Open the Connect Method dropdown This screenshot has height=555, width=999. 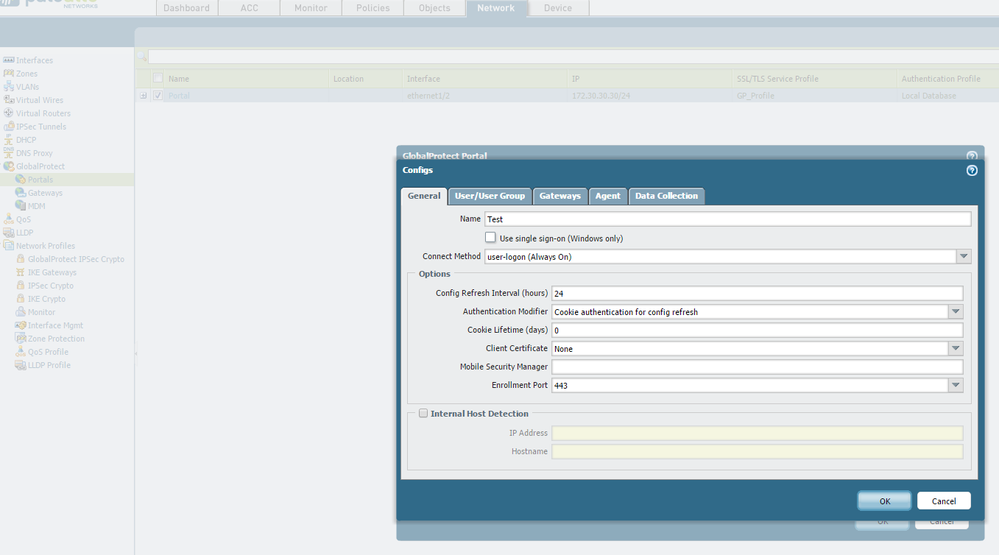click(x=963, y=257)
